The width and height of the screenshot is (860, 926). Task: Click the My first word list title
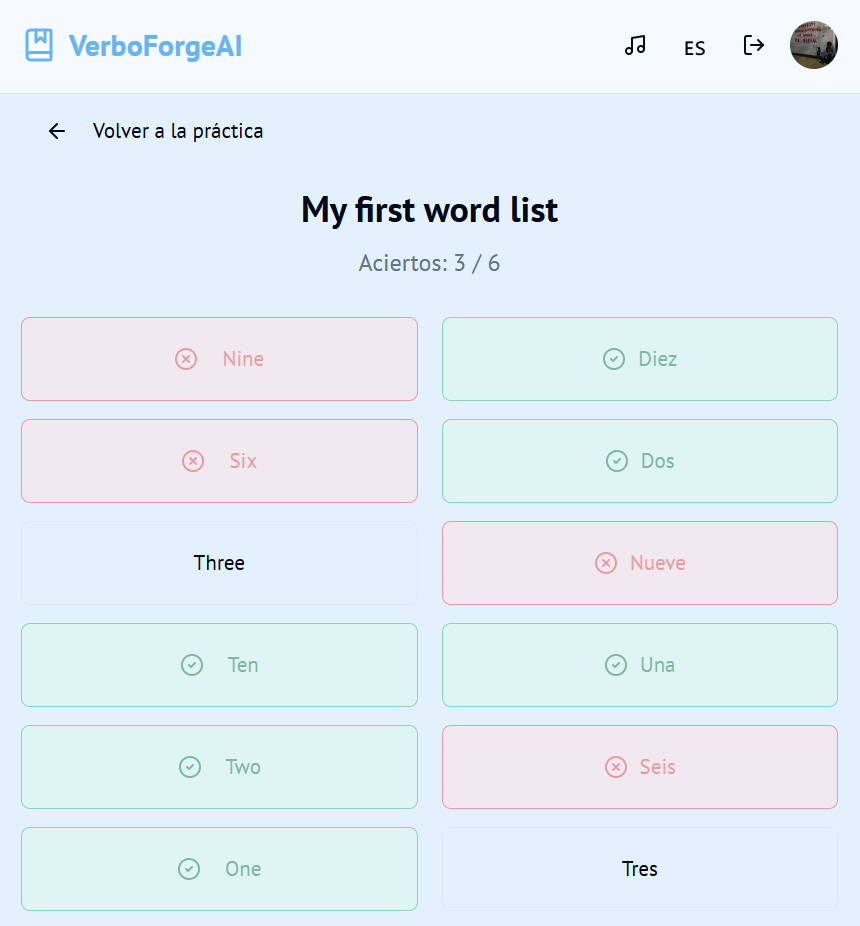[x=429, y=210]
